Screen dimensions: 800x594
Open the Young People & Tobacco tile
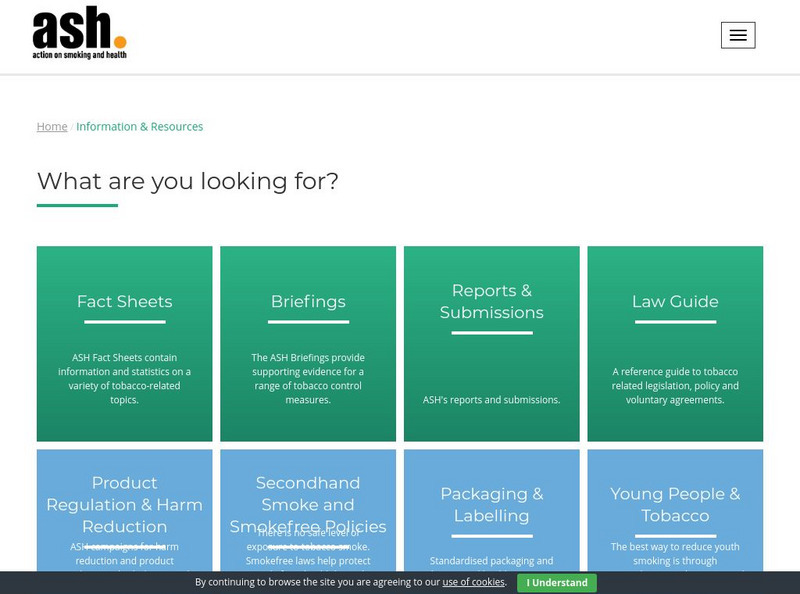(676, 510)
